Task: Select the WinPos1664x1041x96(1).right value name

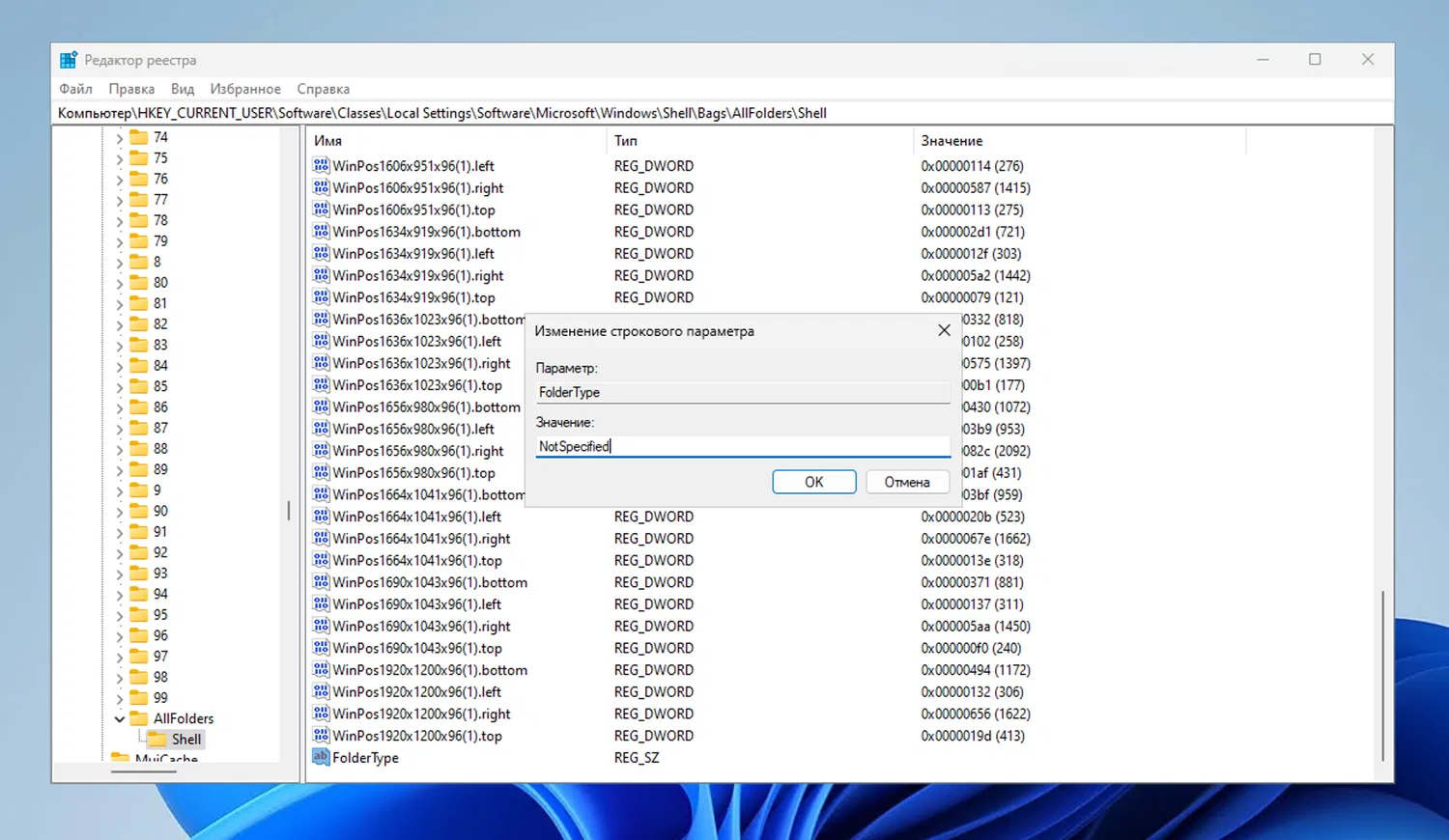Action: 421,539
